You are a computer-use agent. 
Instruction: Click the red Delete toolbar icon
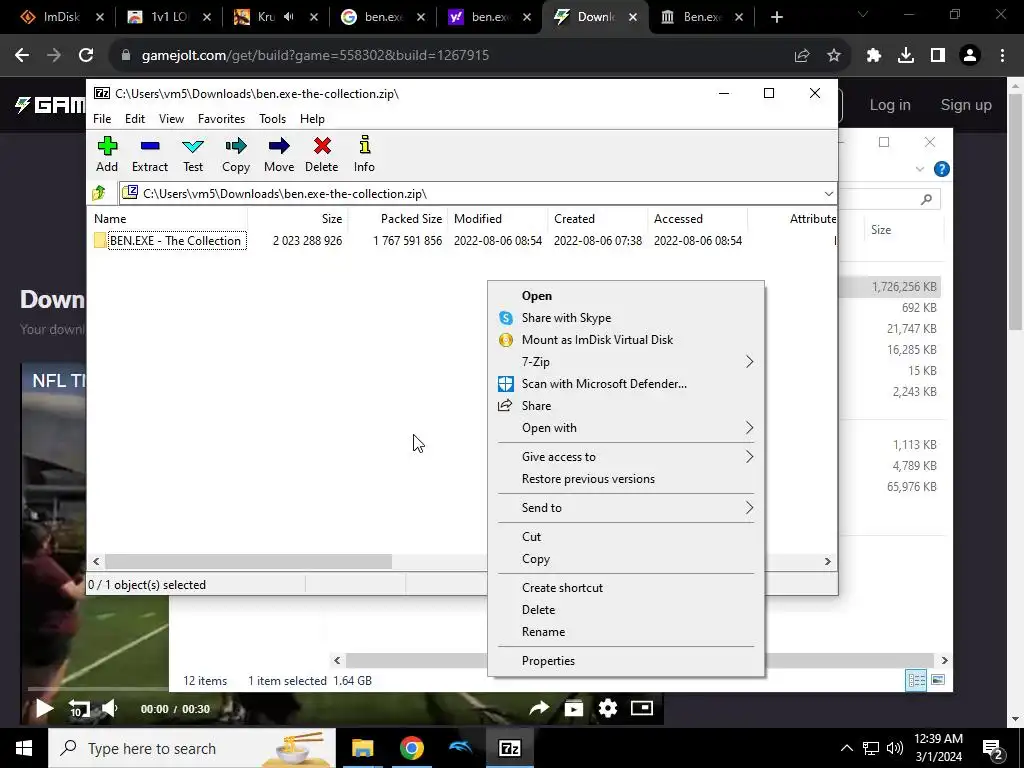coord(321,155)
